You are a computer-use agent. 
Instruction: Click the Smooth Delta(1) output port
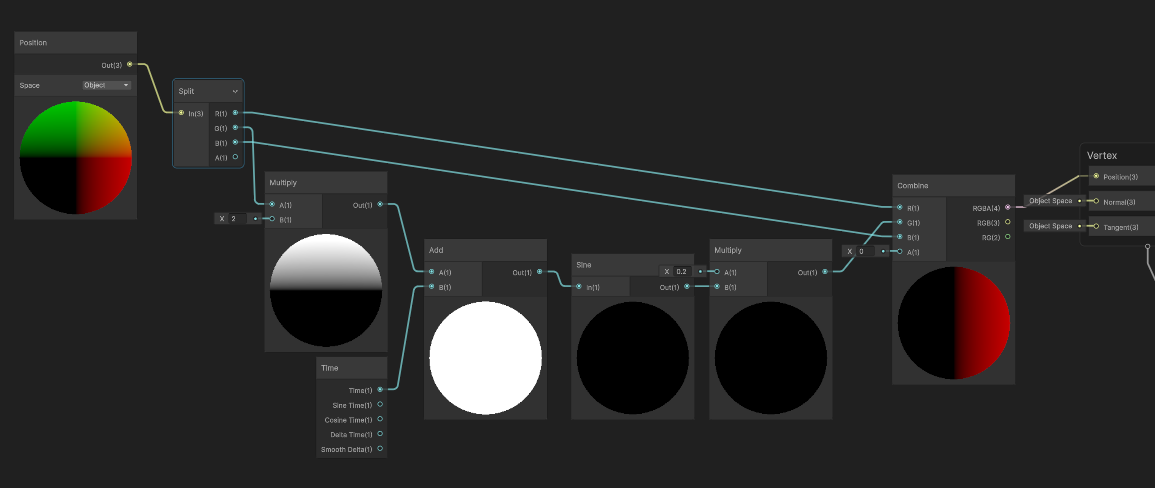tap(380, 448)
